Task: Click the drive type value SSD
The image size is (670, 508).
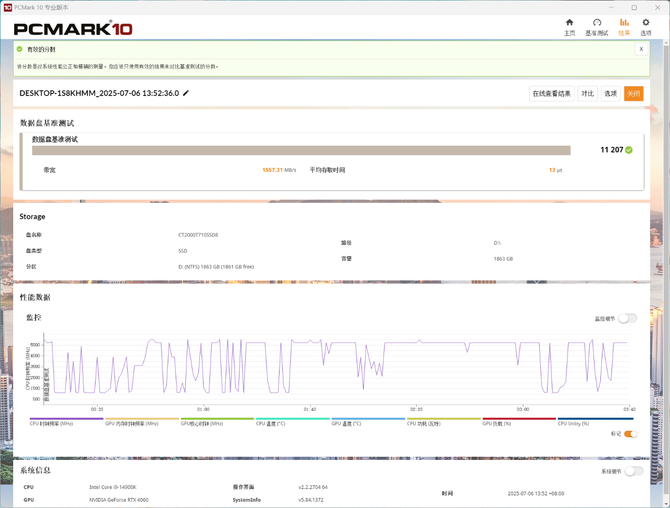Action: [x=182, y=251]
